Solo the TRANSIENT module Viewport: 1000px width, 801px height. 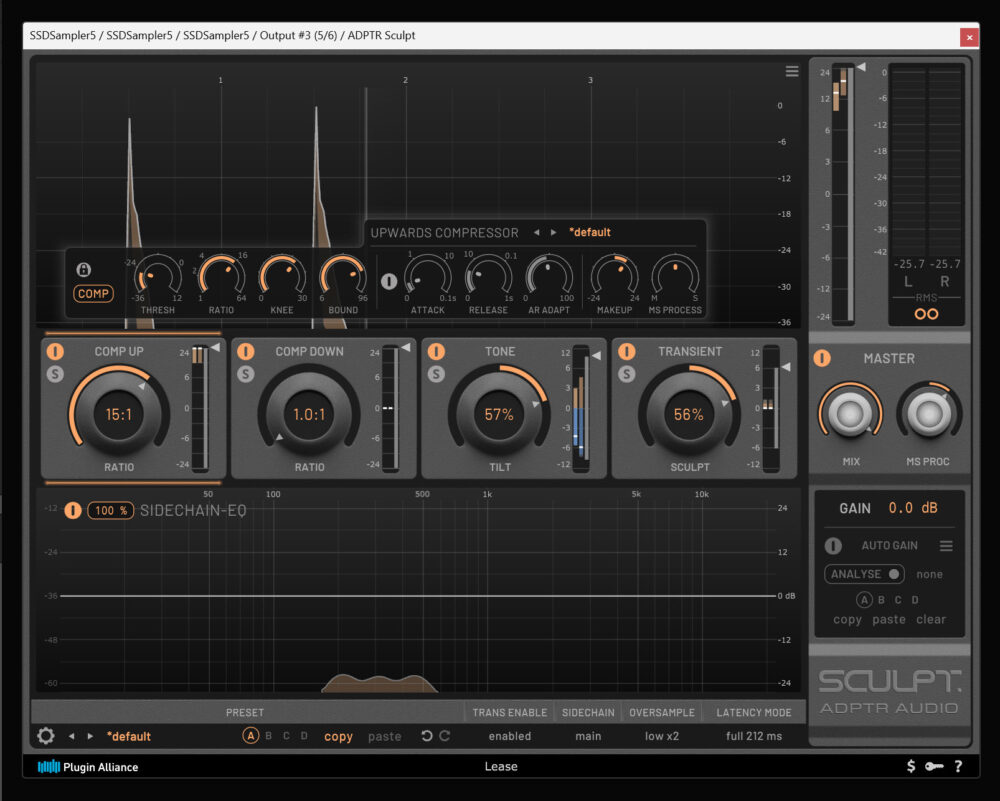pos(627,374)
